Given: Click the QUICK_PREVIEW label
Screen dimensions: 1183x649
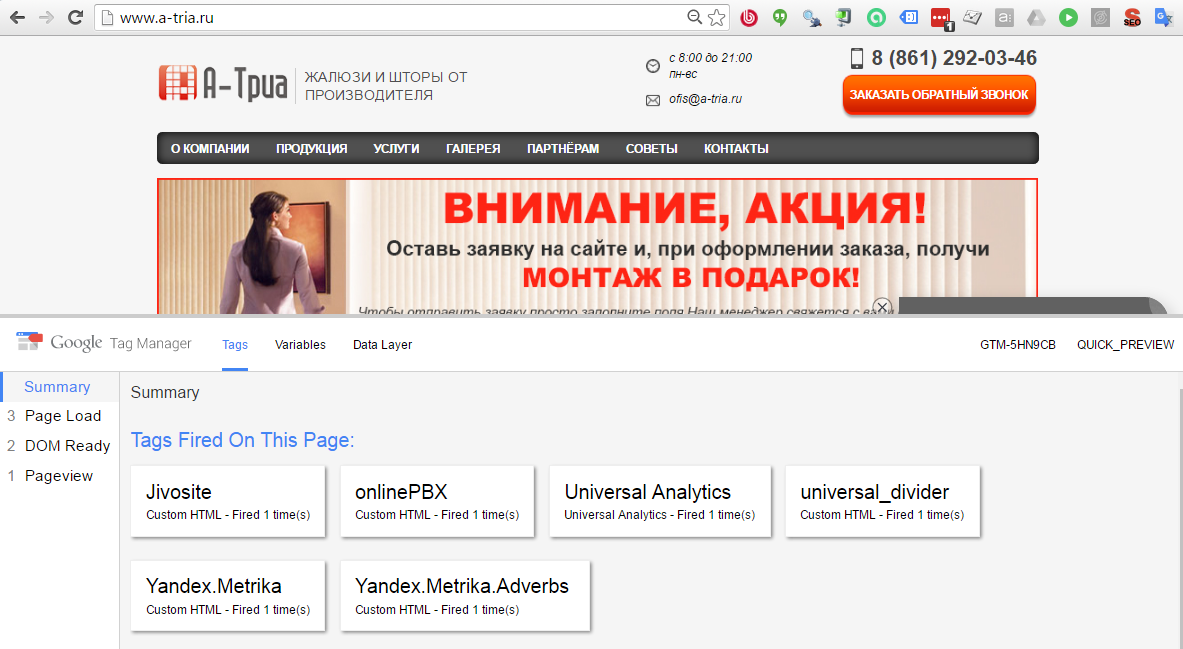Looking at the screenshot, I should 1125,345.
